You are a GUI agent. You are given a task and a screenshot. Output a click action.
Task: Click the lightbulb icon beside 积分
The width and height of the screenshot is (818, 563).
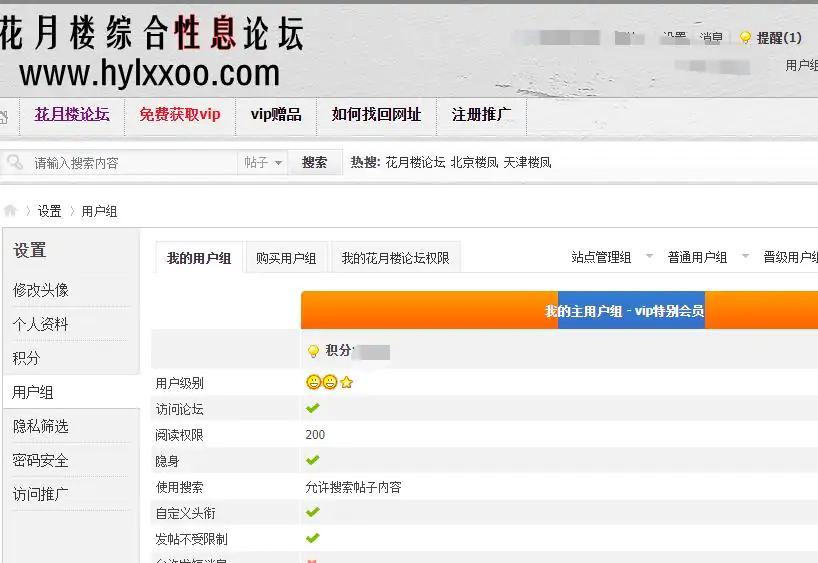pyautogui.click(x=313, y=351)
